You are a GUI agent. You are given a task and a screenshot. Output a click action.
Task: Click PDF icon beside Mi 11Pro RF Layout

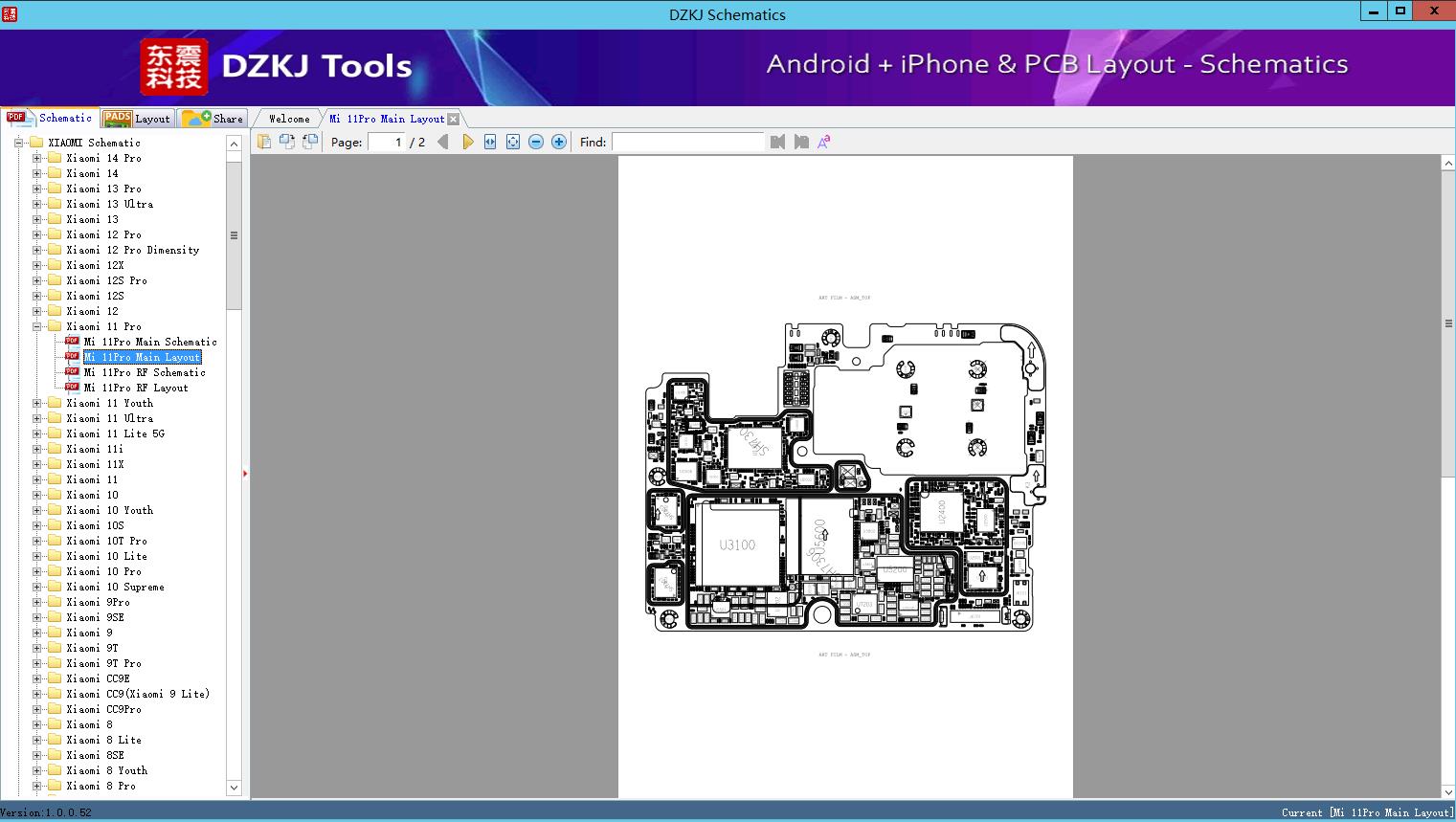point(72,388)
